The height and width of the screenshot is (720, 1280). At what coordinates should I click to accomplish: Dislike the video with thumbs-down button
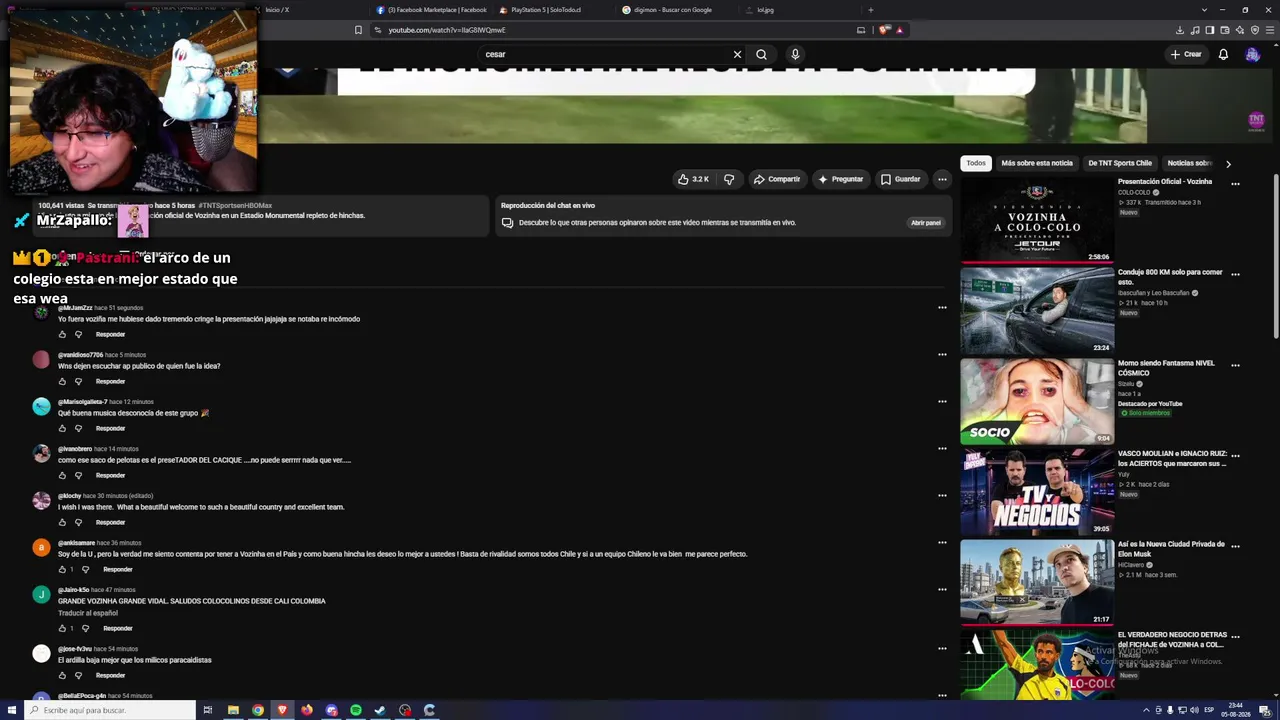(x=729, y=179)
